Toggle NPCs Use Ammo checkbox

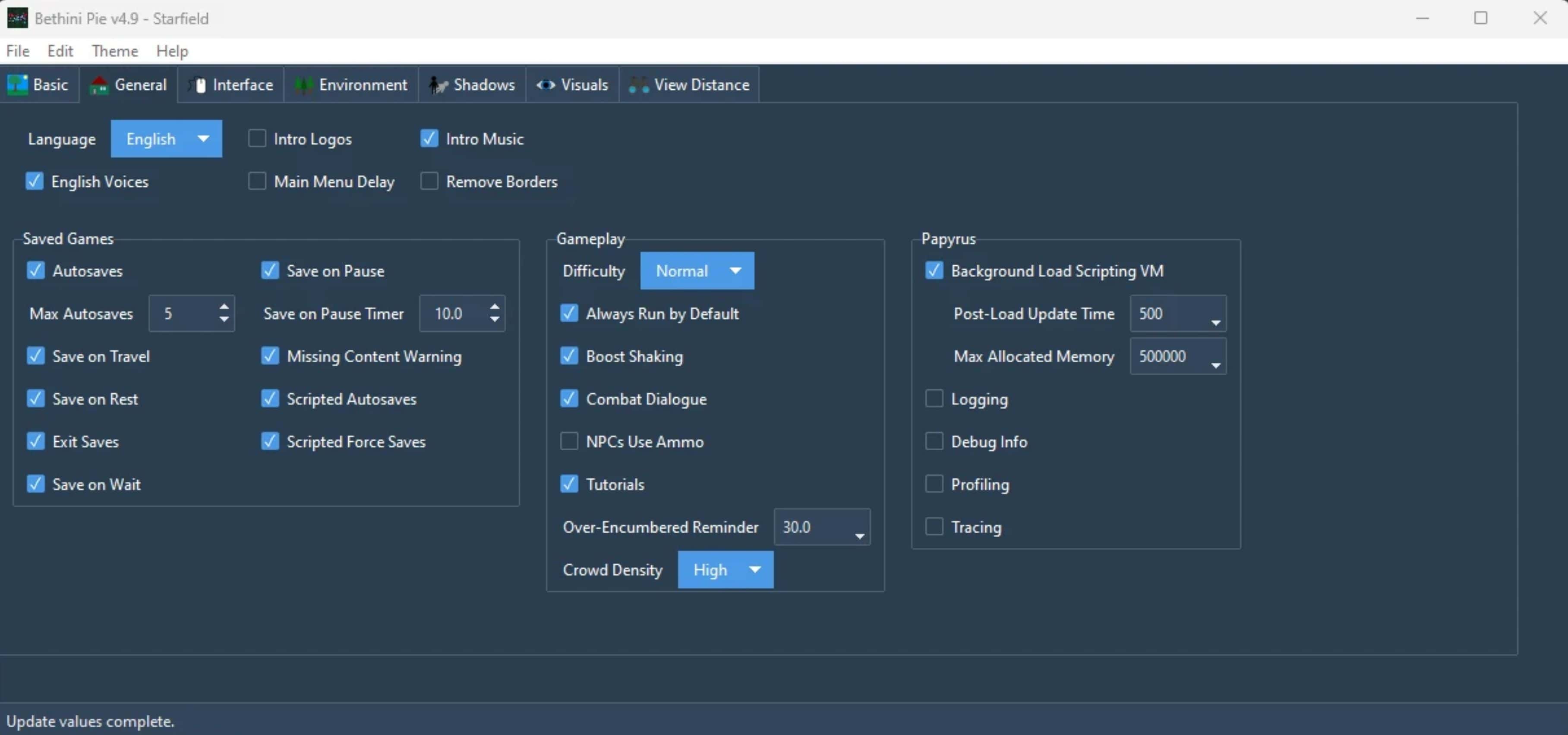(568, 441)
